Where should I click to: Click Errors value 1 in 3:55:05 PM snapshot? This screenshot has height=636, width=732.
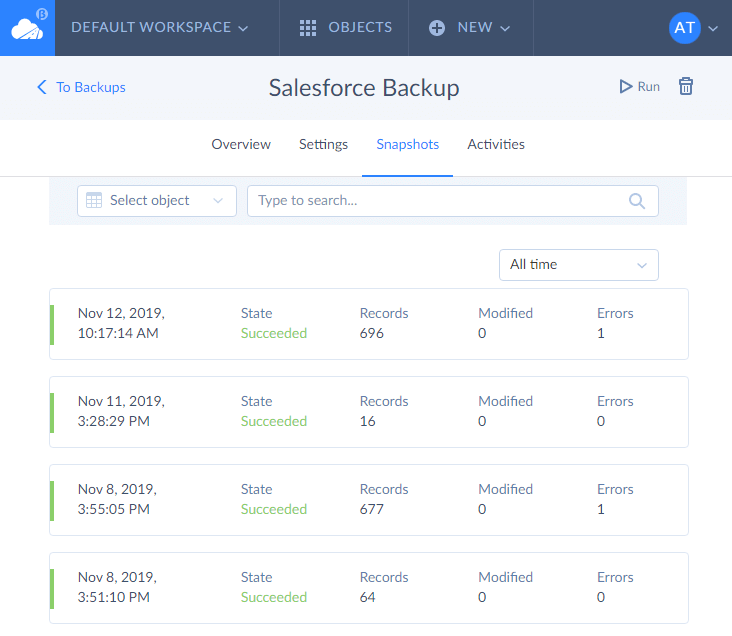601,509
